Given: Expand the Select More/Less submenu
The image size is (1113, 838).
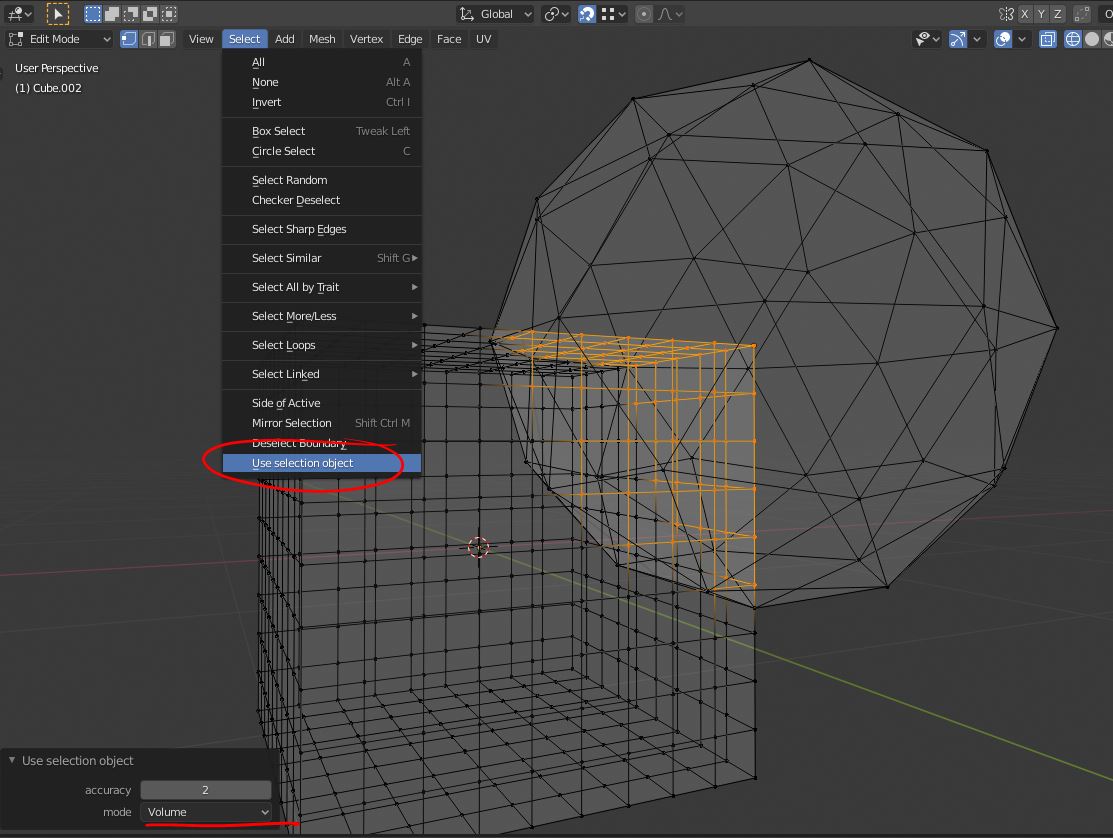Looking at the screenshot, I should (x=322, y=316).
